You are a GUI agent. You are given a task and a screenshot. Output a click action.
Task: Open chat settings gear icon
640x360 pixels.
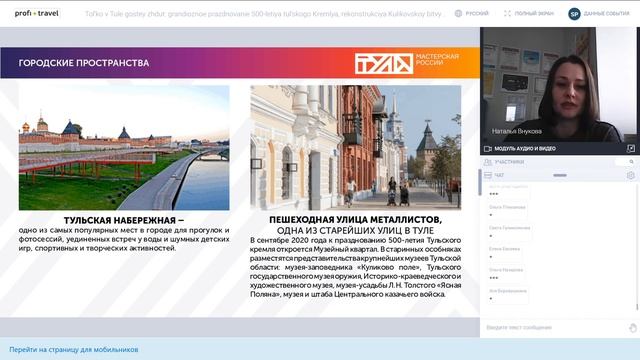coord(631,176)
